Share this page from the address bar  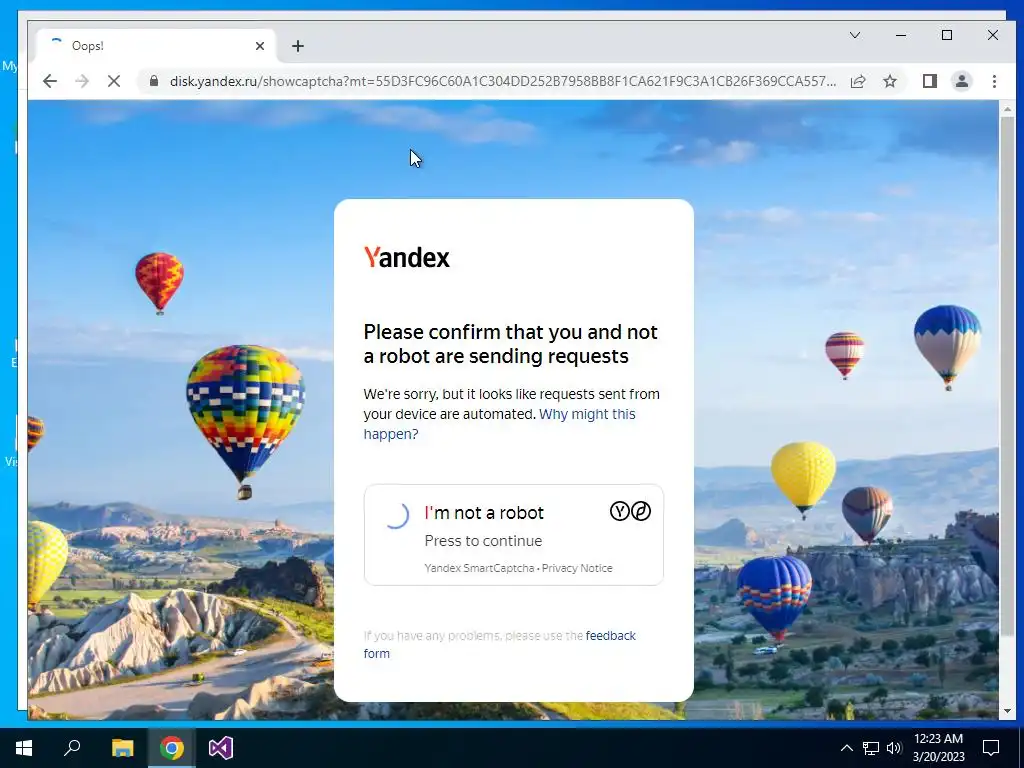coord(858,81)
